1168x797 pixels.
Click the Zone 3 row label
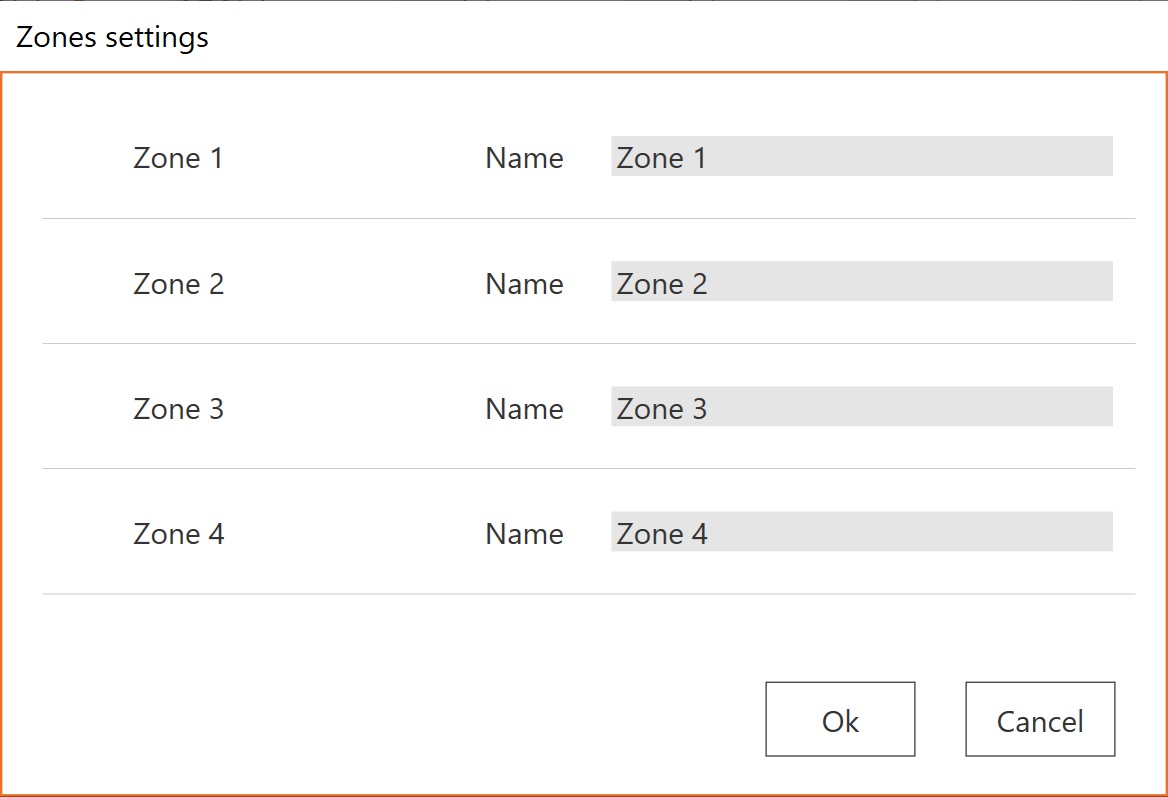coord(178,409)
